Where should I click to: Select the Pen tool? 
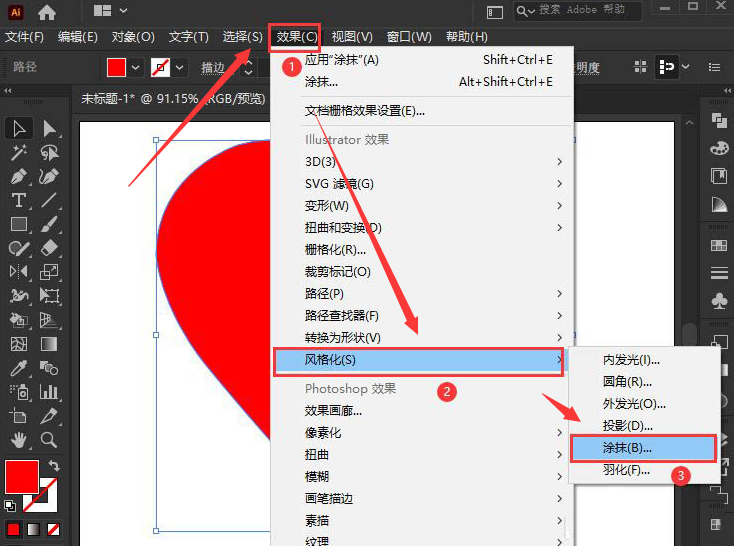click(x=19, y=177)
